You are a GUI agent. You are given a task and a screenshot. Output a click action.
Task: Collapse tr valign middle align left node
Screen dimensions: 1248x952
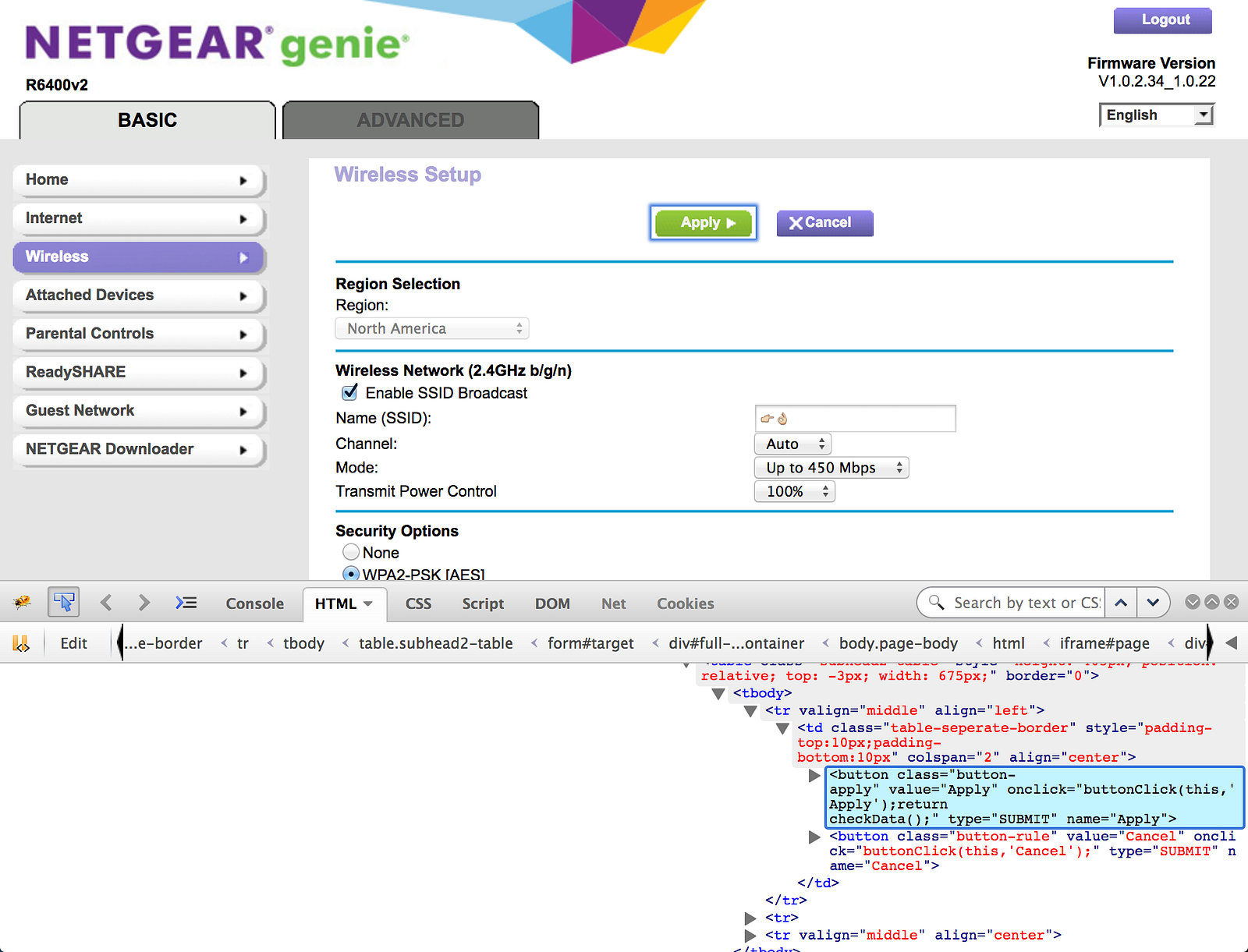[750, 711]
